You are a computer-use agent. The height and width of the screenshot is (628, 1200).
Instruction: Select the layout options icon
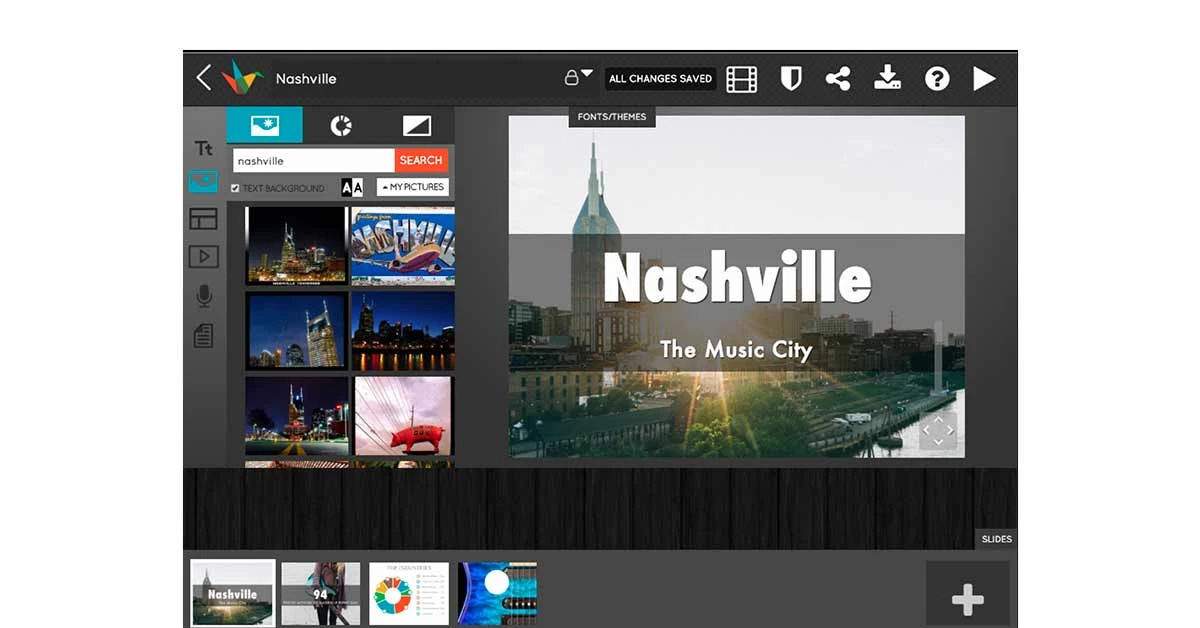pyautogui.click(x=205, y=219)
